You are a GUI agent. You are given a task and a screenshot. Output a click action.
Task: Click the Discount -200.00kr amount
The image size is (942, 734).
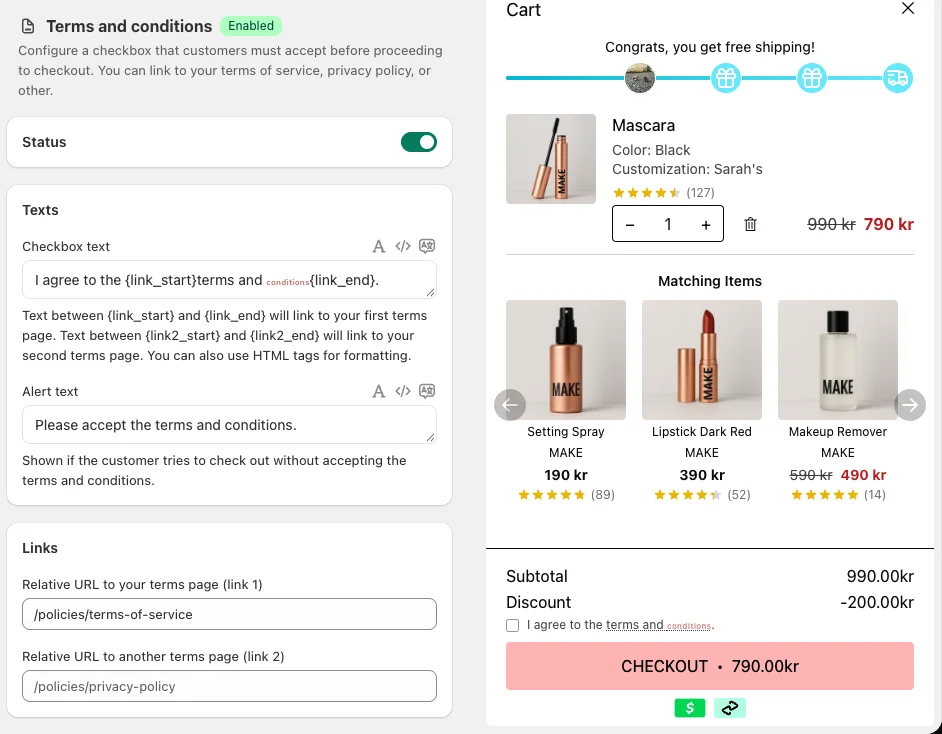pyautogui.click(x=877, y=602)
